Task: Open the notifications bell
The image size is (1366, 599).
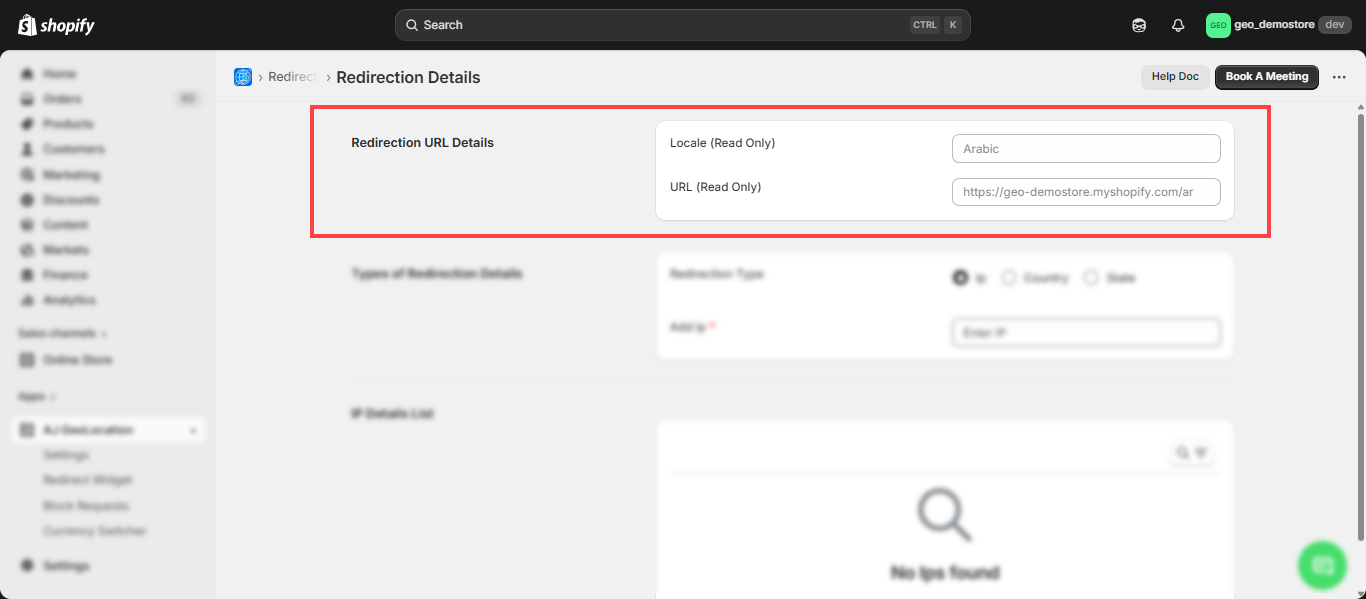Action: tap(1177, 25)
